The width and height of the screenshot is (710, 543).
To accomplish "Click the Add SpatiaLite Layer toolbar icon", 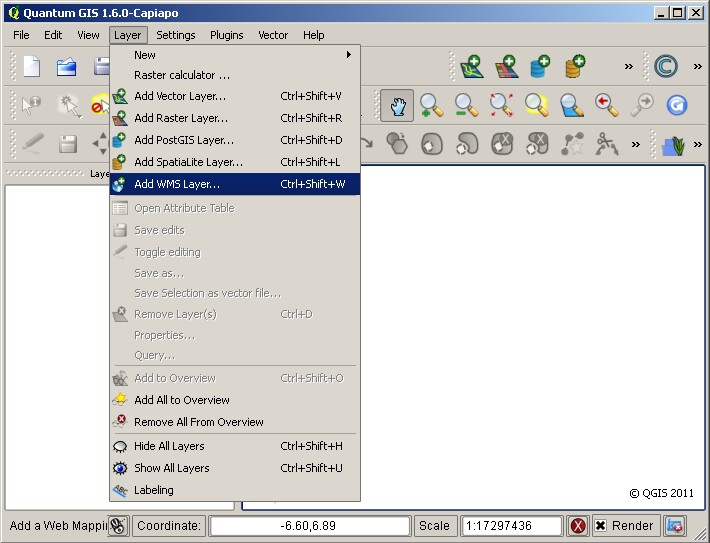I will click(576, 67).
